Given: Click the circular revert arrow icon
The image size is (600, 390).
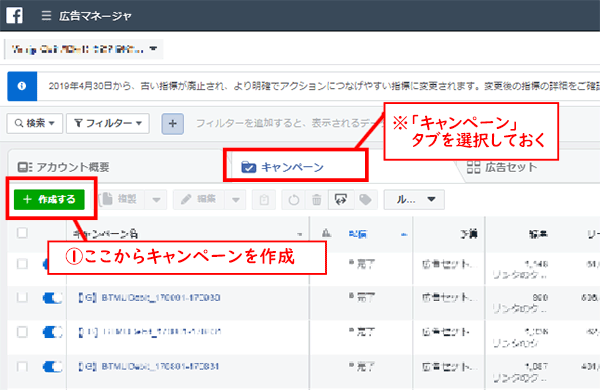Looking at the screenshot, I should point(293,200).
